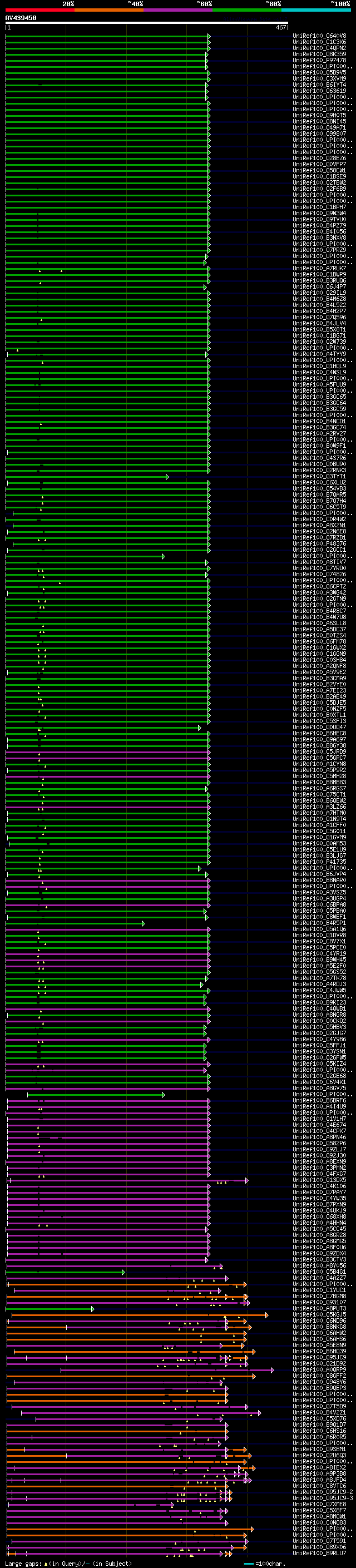This screenshot has height=1568, width=356.
Task: Select subject label UniRef100_B4L522
Action: coord(319,305)
